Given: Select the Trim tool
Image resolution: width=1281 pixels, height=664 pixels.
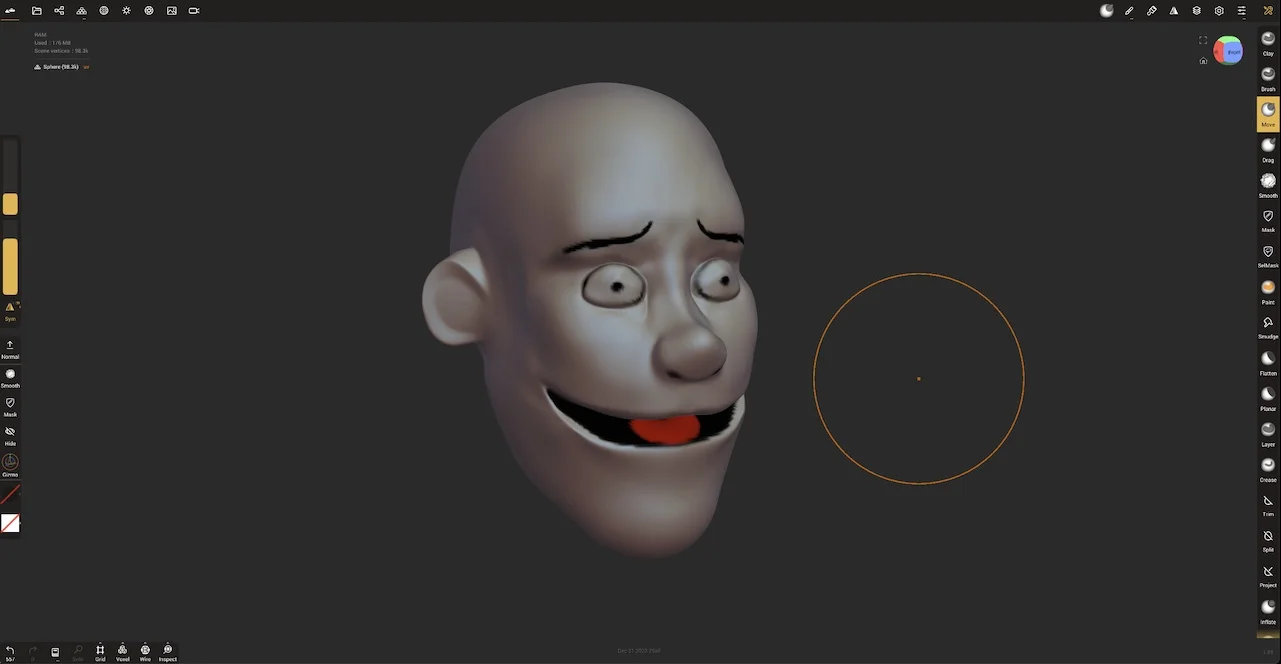Looking at the screenshot, I should (x=1268, y=505).
